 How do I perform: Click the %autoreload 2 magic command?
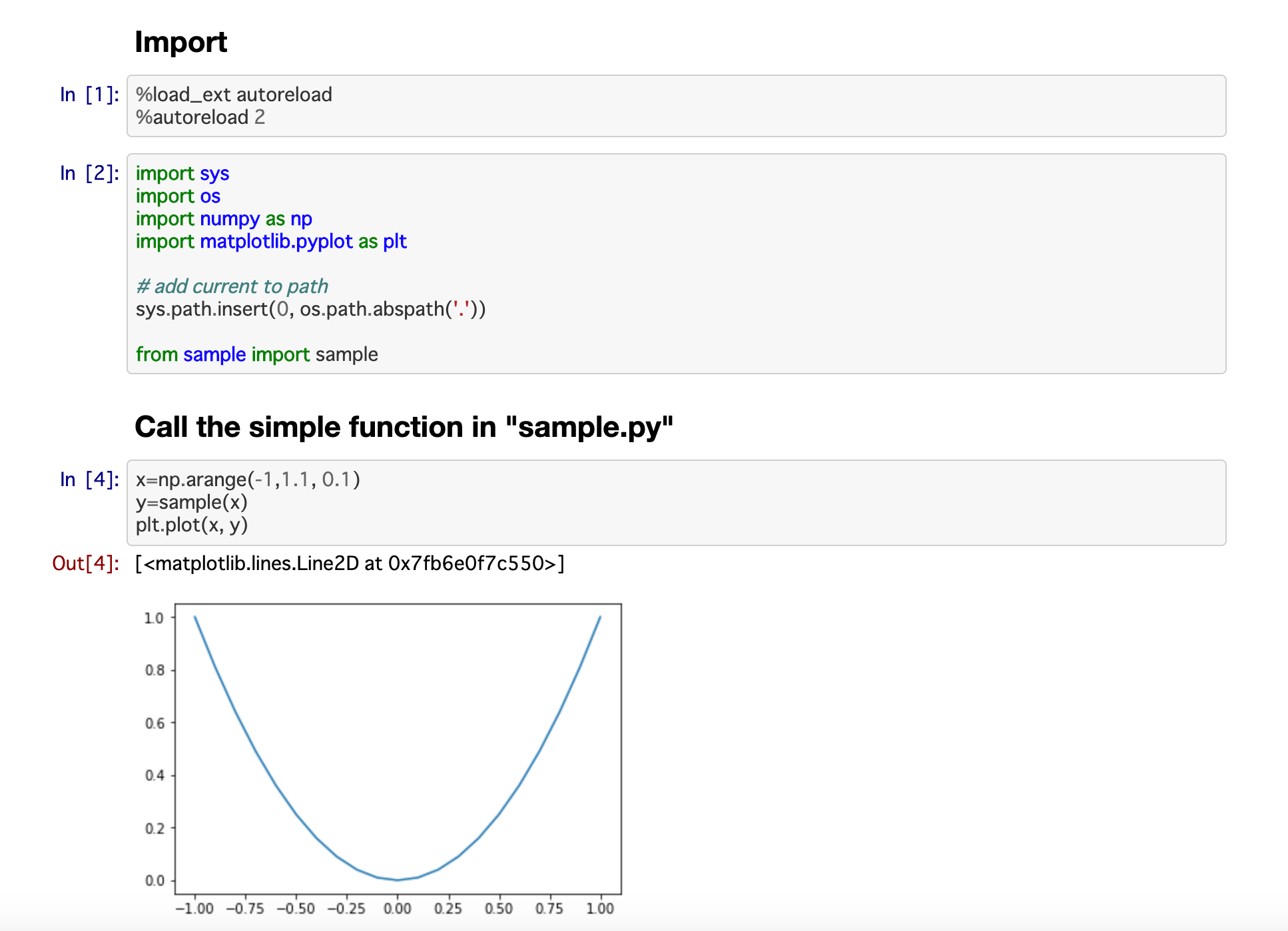[200, 117]
